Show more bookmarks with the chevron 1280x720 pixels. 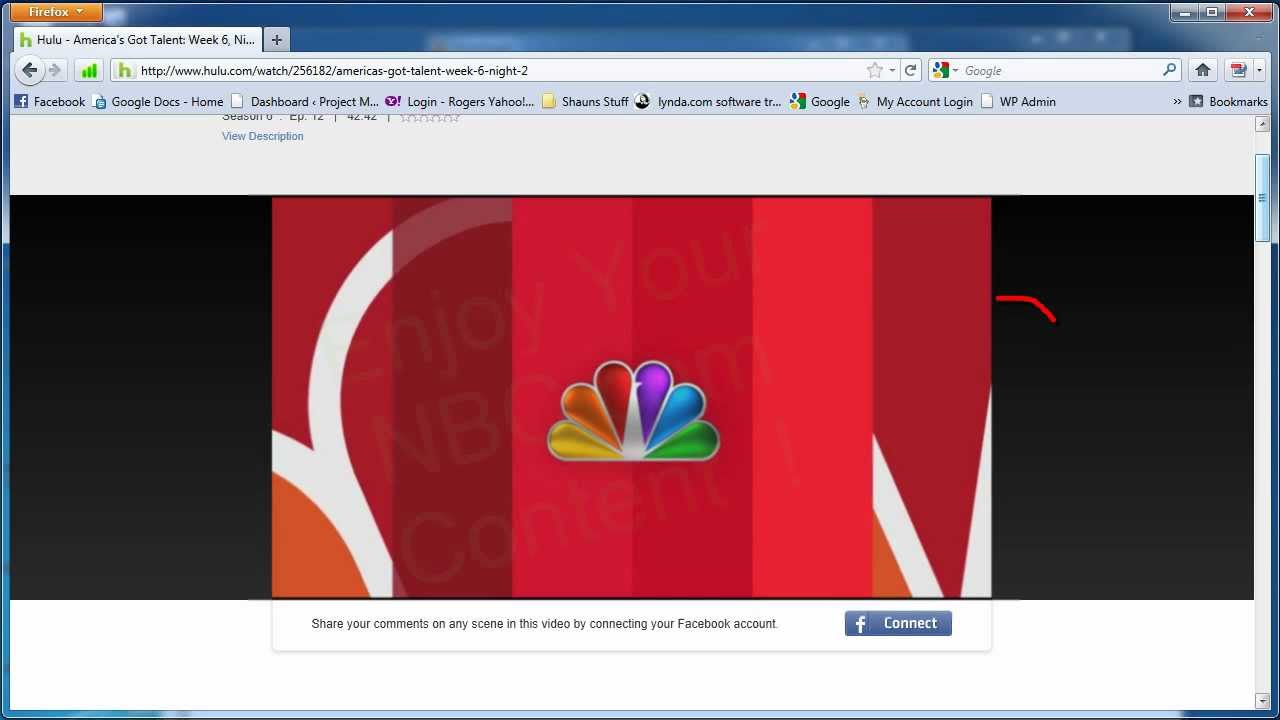1177,101
